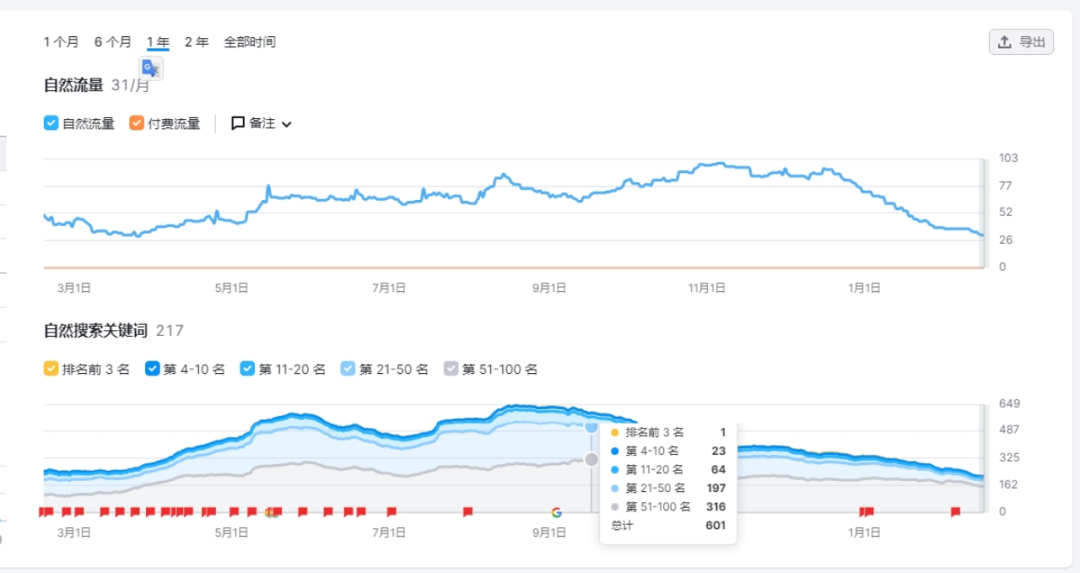Click the rightmost red flag note marker
The height and width of the screenshot is (573, 1080).
coord(955,511)
